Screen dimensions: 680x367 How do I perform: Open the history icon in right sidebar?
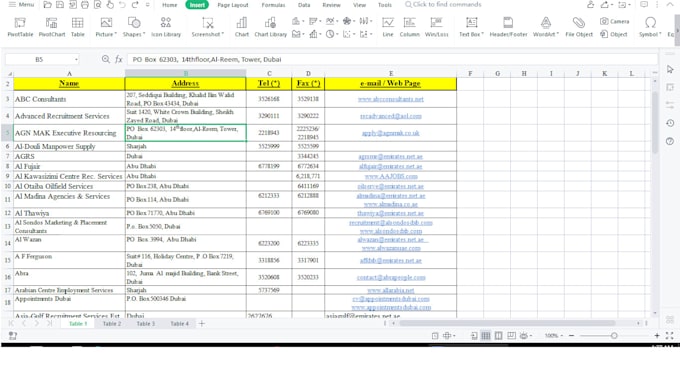point(670,123)
